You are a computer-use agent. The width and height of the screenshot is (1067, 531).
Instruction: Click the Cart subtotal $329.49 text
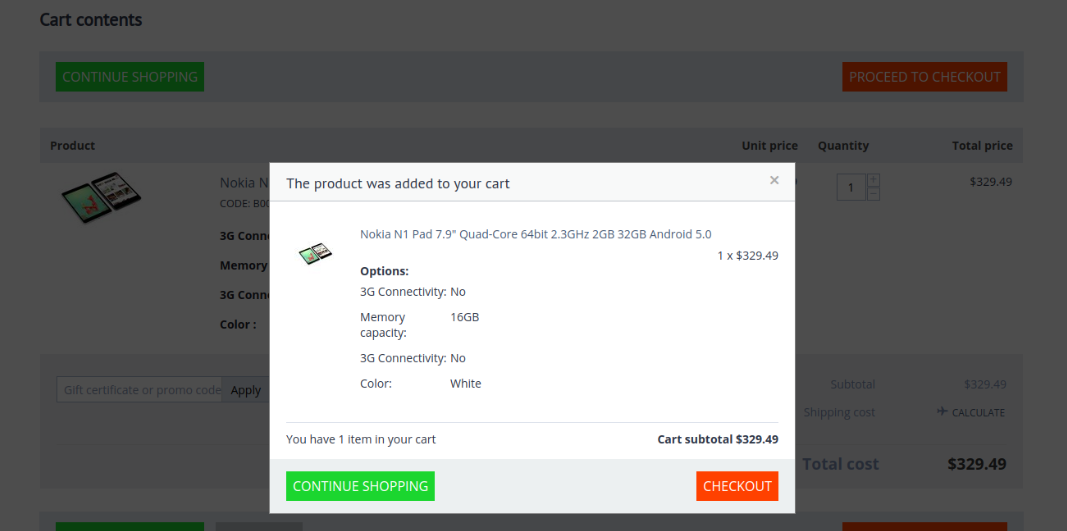coord(718,439)
